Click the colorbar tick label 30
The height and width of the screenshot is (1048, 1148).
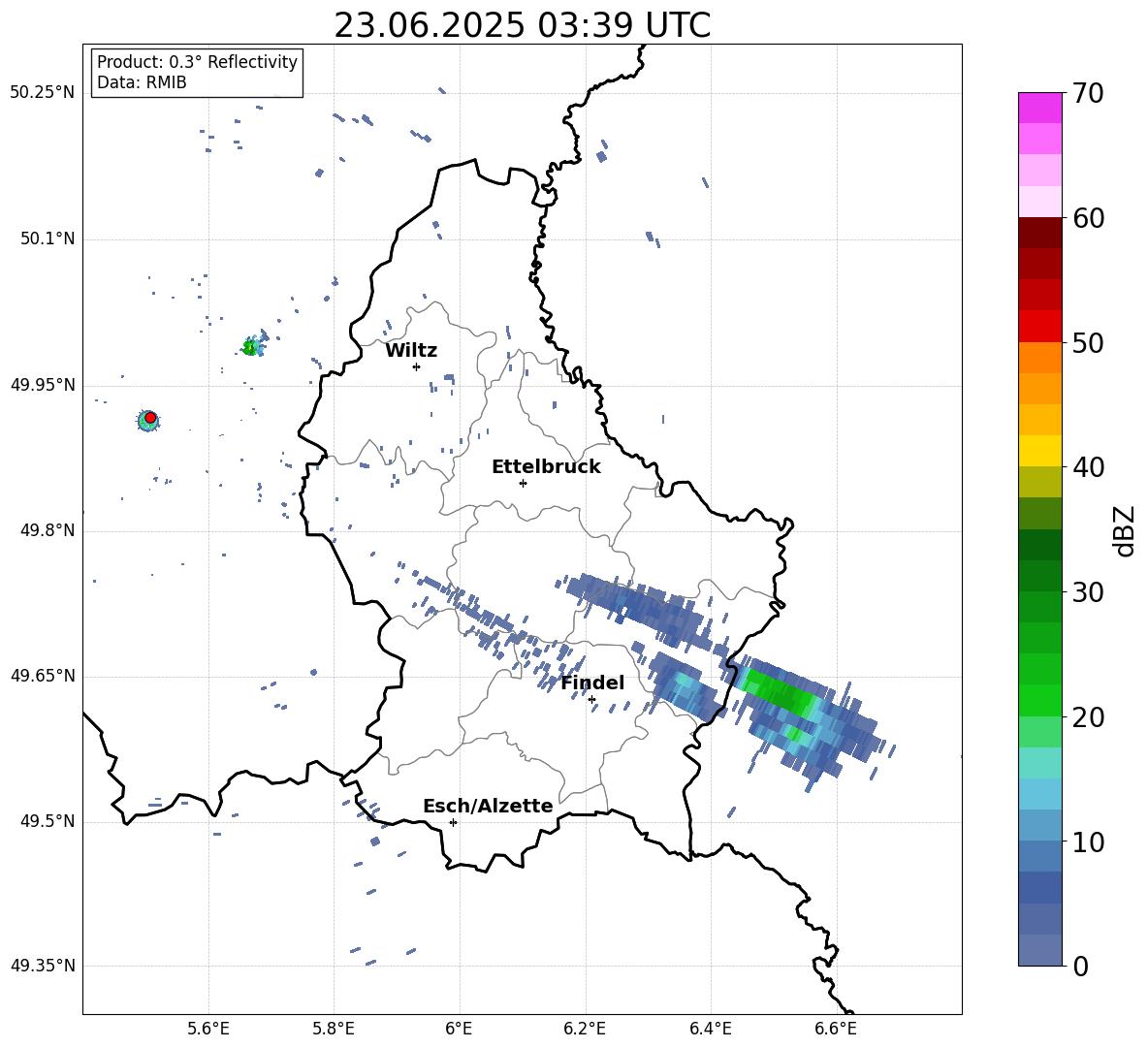(1088, 592)
